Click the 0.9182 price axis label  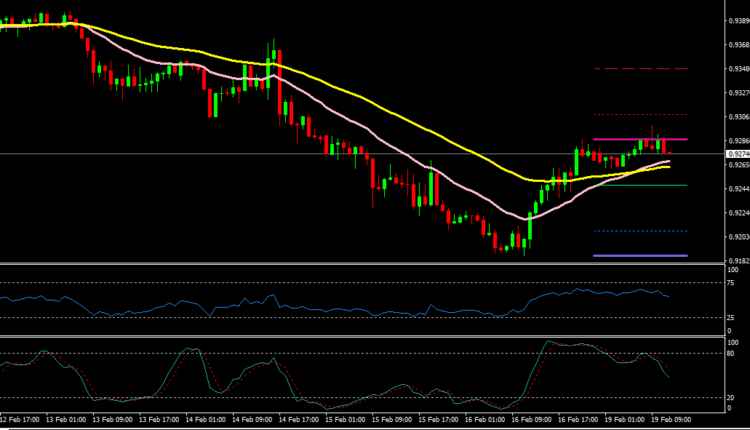click(737, 259)
